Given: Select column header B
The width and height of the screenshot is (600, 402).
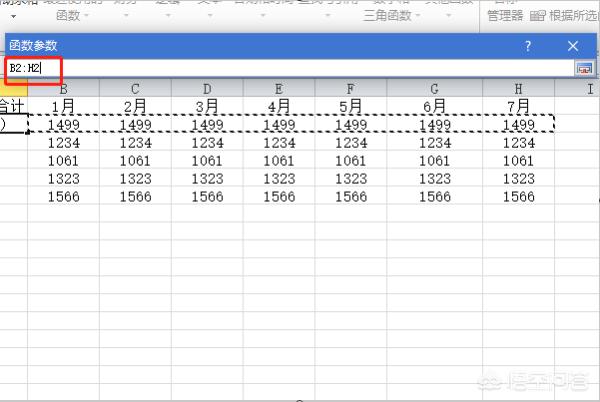Looking at the screenshot, I should [x=64, y=89].
